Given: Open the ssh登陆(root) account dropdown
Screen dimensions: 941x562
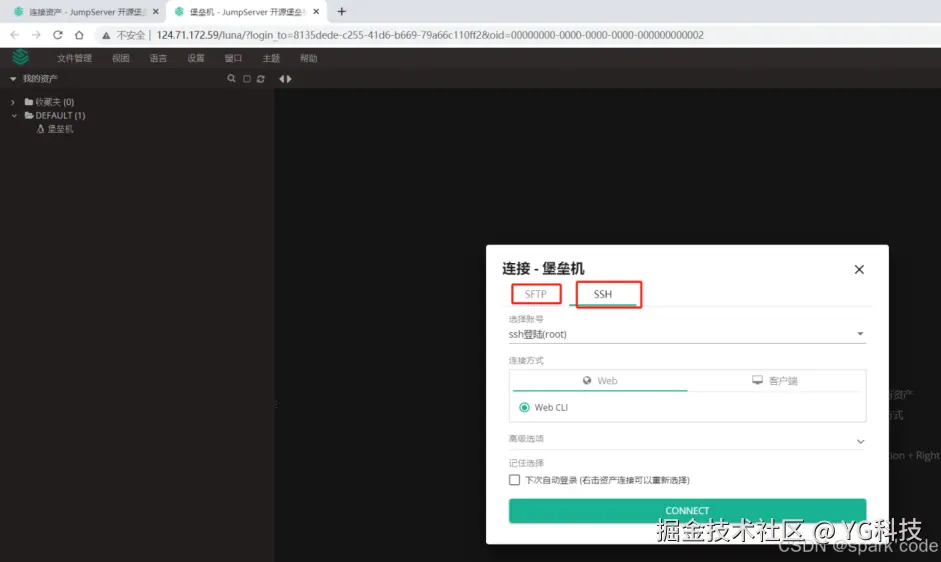Looking at the screenshot, I should [x=687, y=334].
